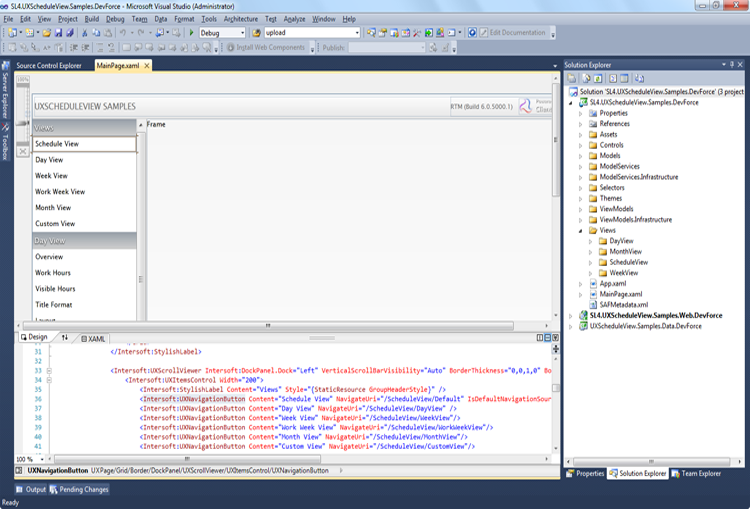The width and height of the screenshot is (750, 509).
Task: Click the designer horizontal scrollbar
Action: [x=268, y=326]
